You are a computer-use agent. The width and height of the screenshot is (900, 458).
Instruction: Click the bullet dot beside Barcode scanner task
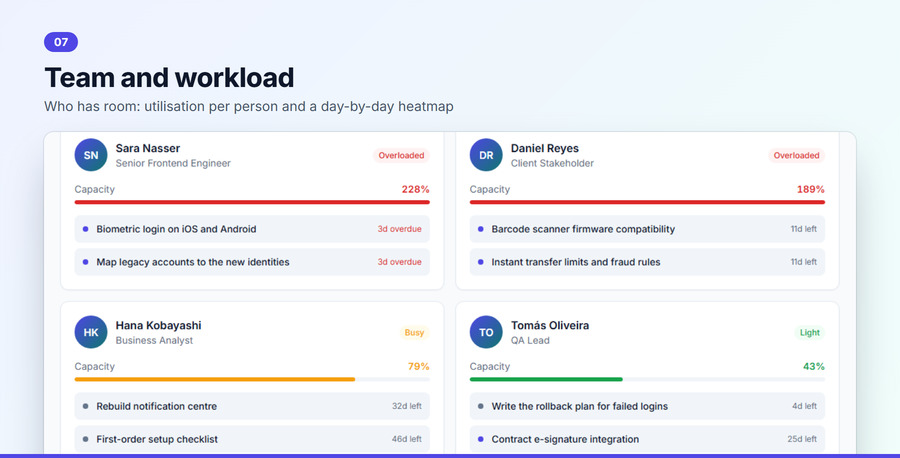pos(481,229)
